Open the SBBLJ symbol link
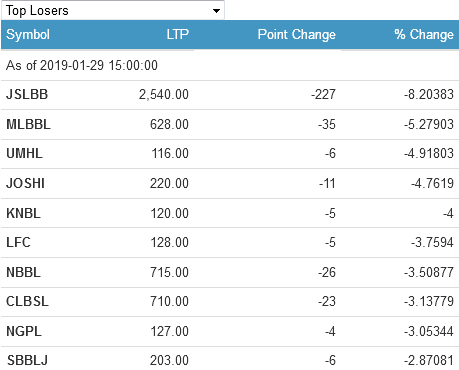This screenshot has height=370, width=459. click(27, 360)
